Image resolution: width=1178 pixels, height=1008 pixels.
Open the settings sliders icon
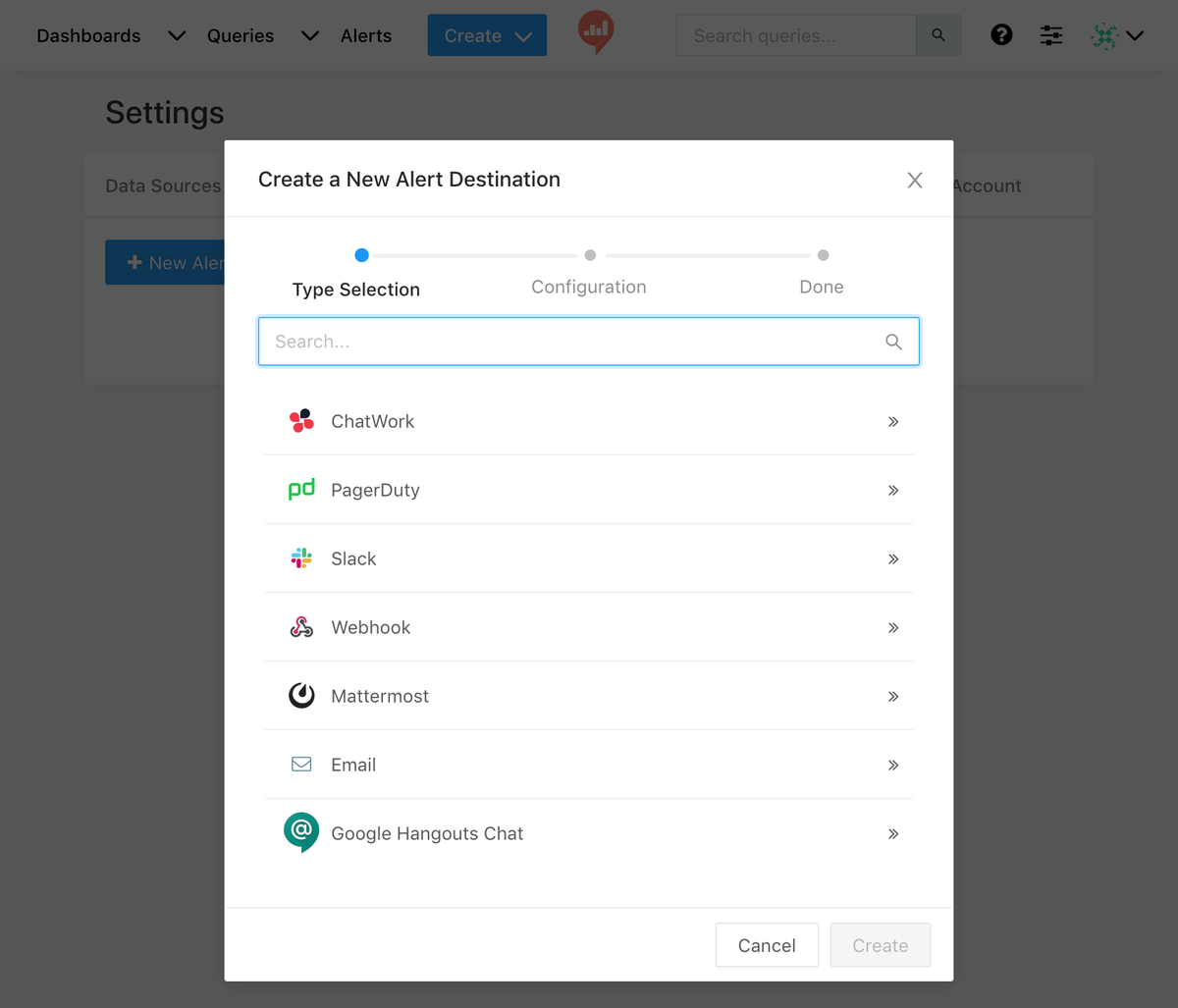[1051, 35]
